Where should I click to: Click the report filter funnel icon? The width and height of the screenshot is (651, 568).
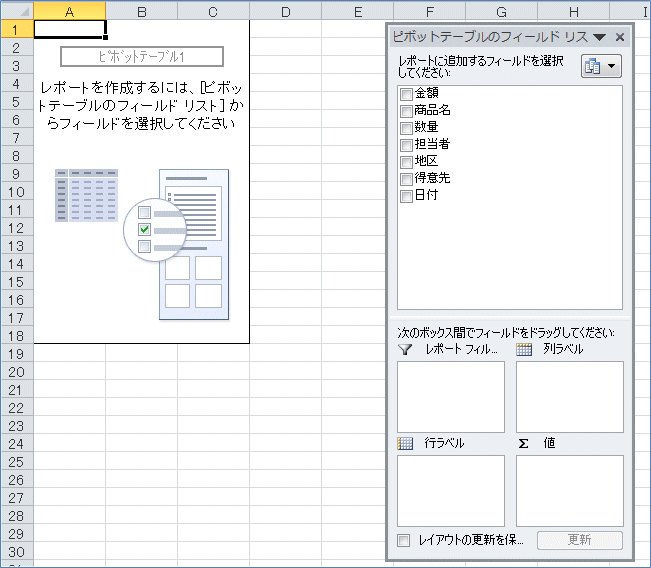pyautogui.click(x=405, y=350)
